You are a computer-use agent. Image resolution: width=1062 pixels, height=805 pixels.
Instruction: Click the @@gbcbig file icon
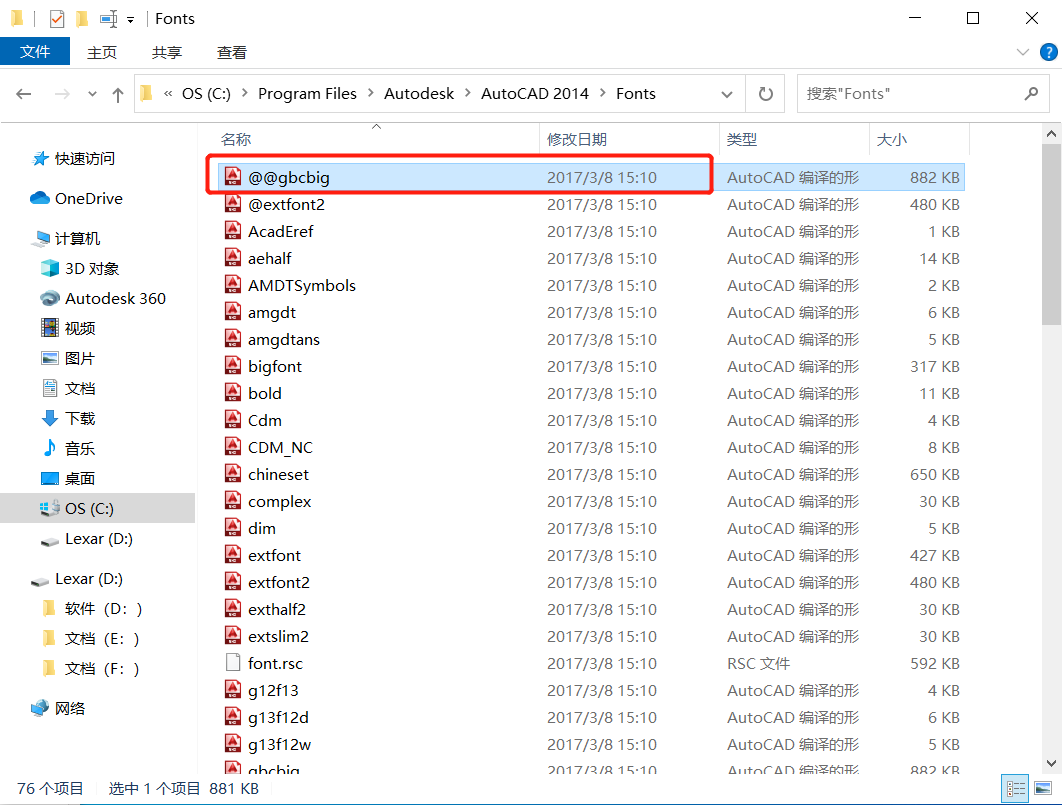[233, 177]
